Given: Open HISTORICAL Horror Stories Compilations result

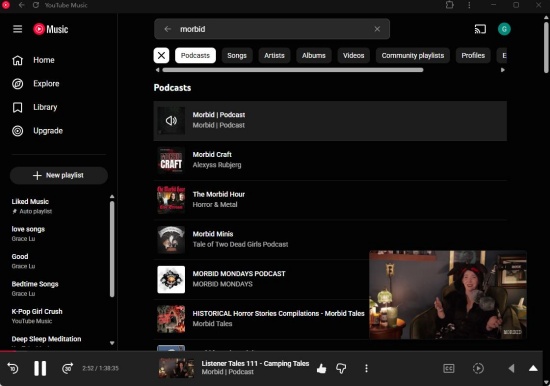Looking at the screenshot, I should (261, 319).
